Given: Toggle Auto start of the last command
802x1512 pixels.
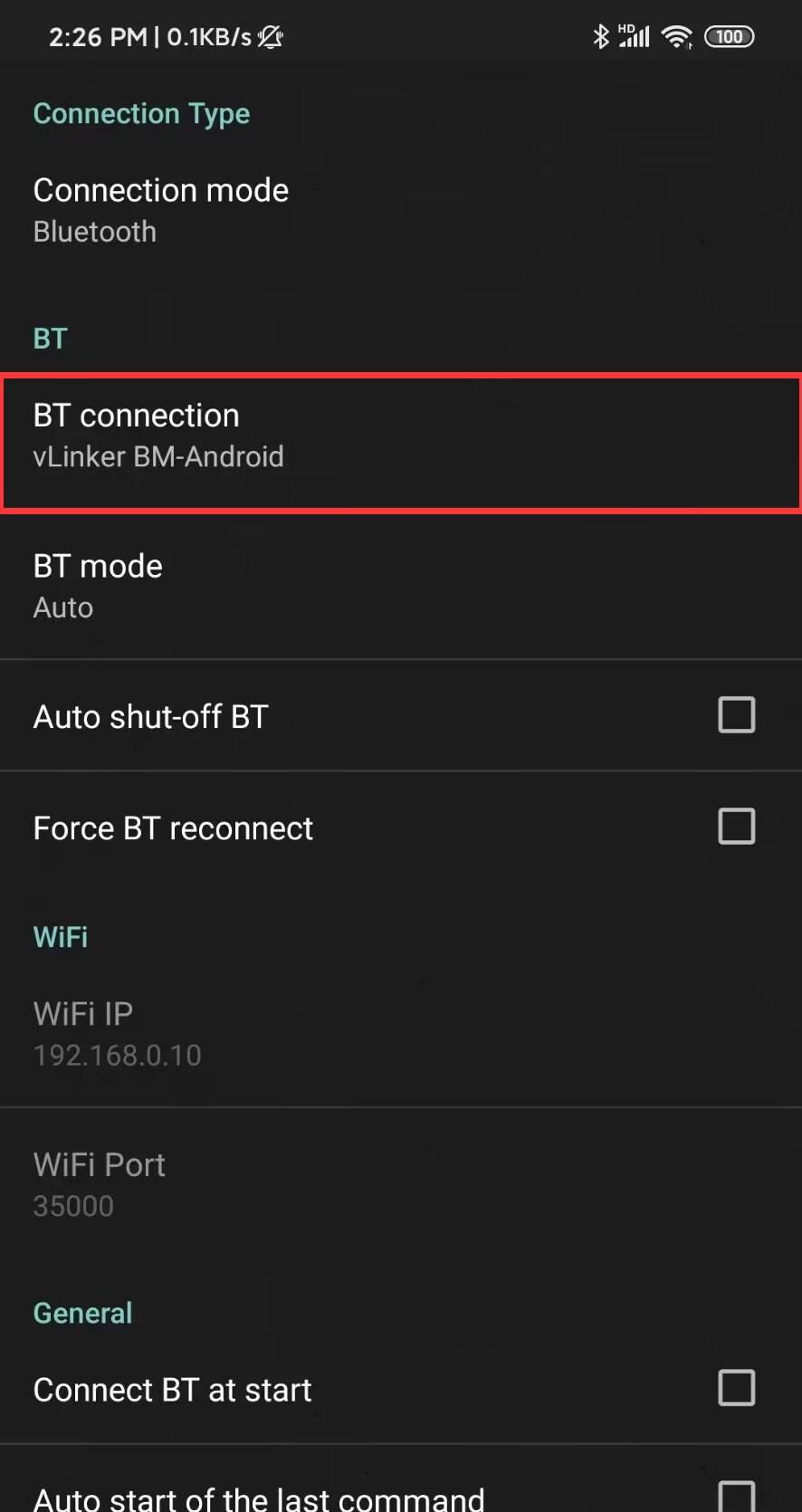Looking at the screenshot, I should [738, 1494].
